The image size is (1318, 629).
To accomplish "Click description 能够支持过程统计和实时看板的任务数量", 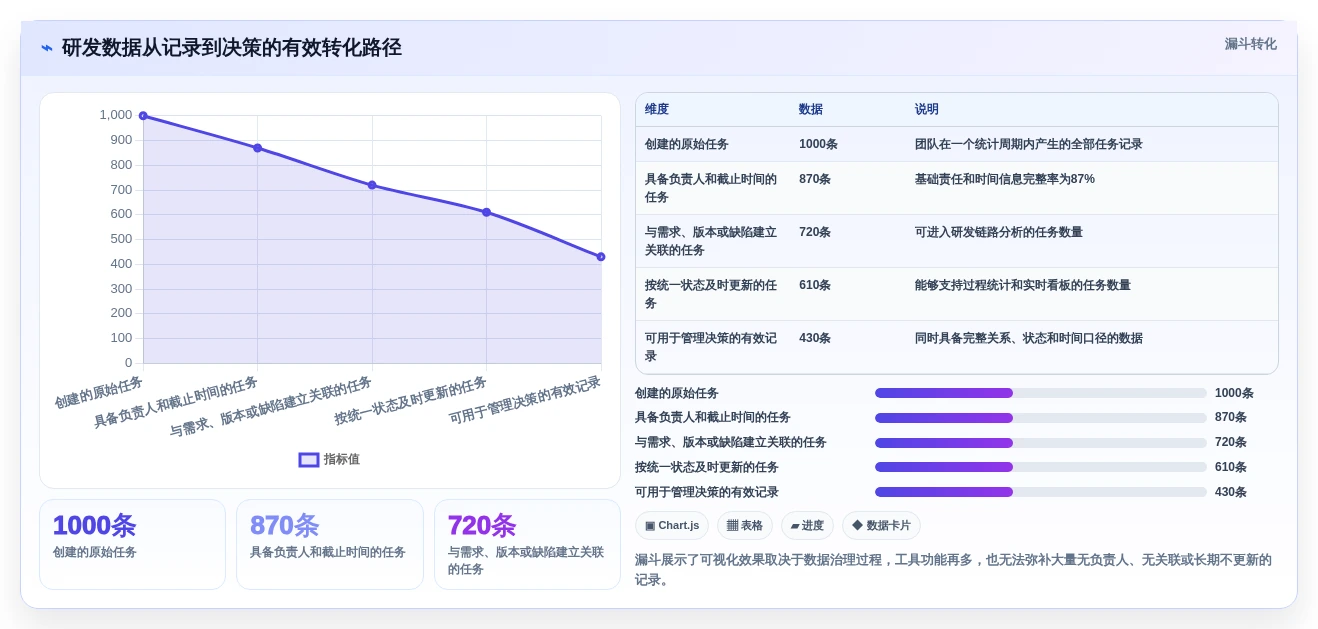I will pos(1023,285).
